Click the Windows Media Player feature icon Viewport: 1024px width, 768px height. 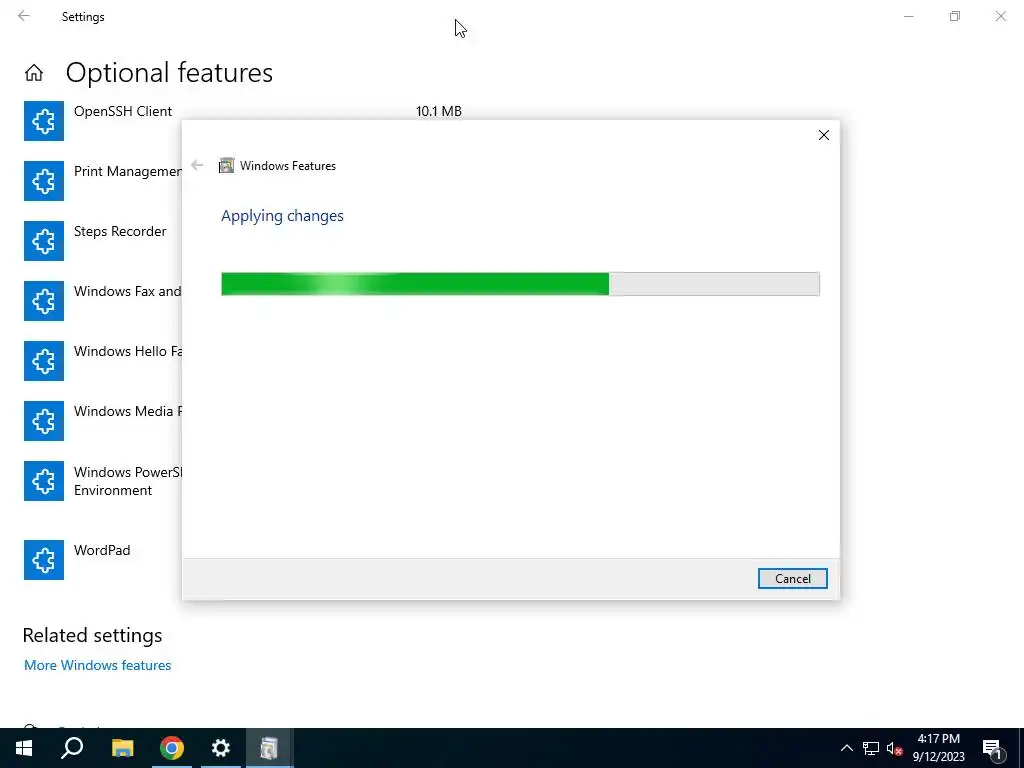point(44,421)
